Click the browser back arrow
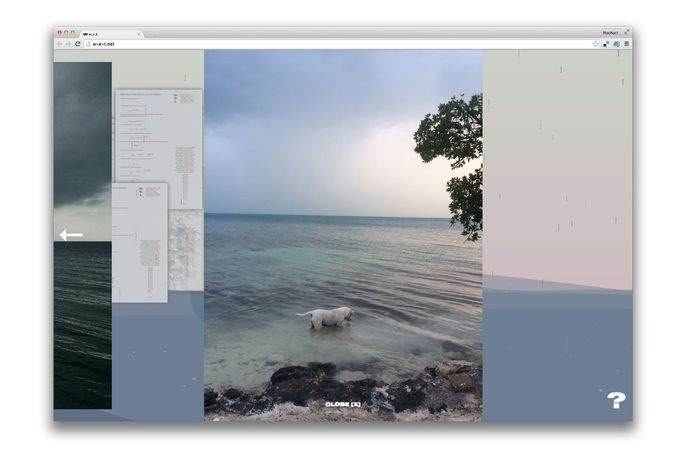 59,44
